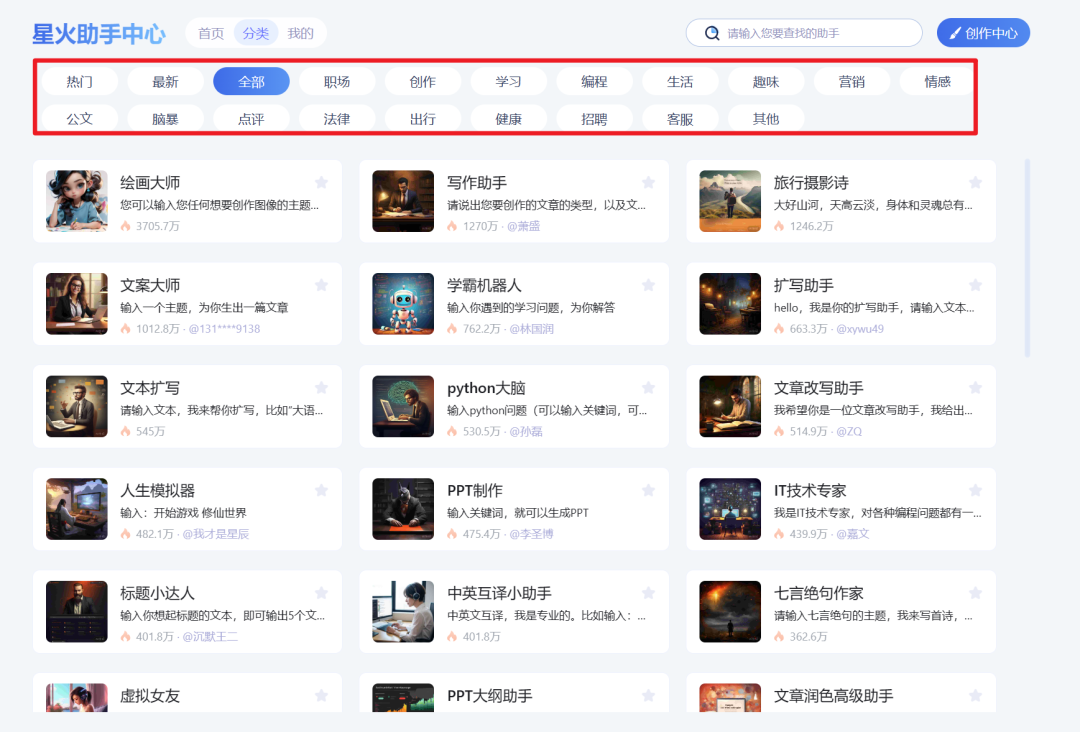
Task: Star the 写作助手 assistant
Action: tap(648, 182)
